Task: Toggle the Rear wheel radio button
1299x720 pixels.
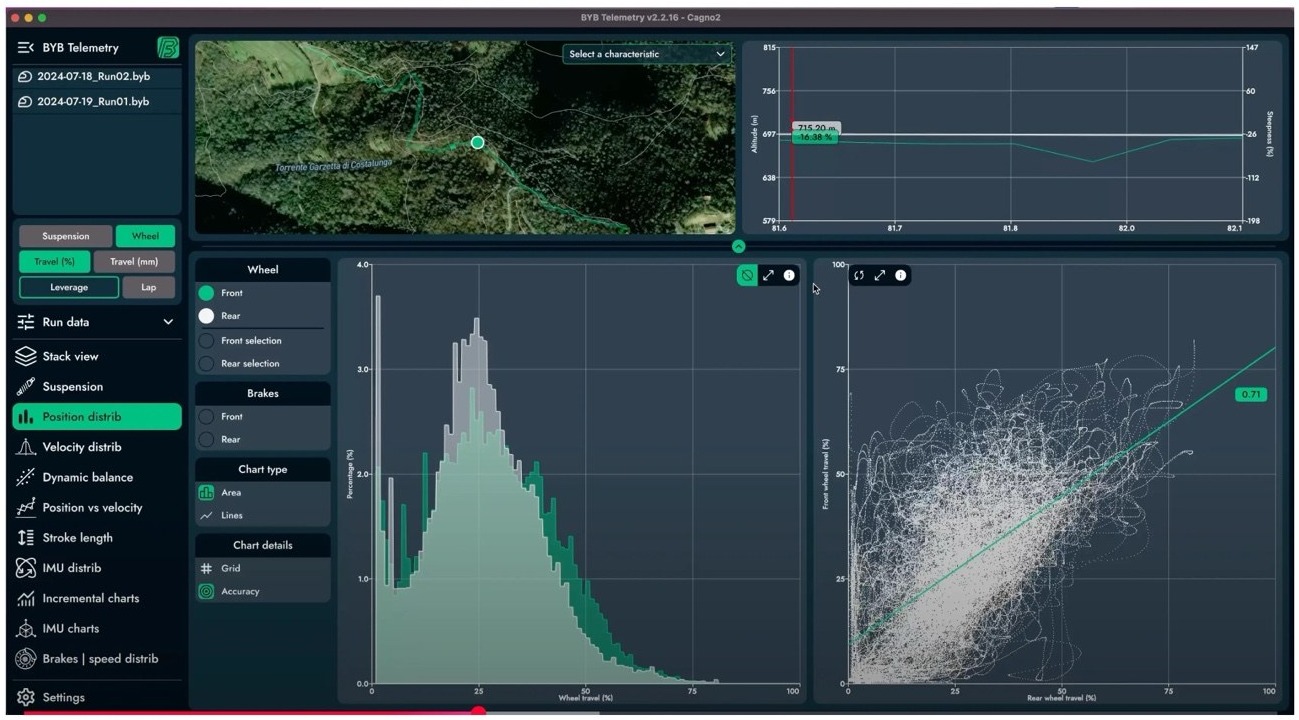Action: tap(206, 316)
